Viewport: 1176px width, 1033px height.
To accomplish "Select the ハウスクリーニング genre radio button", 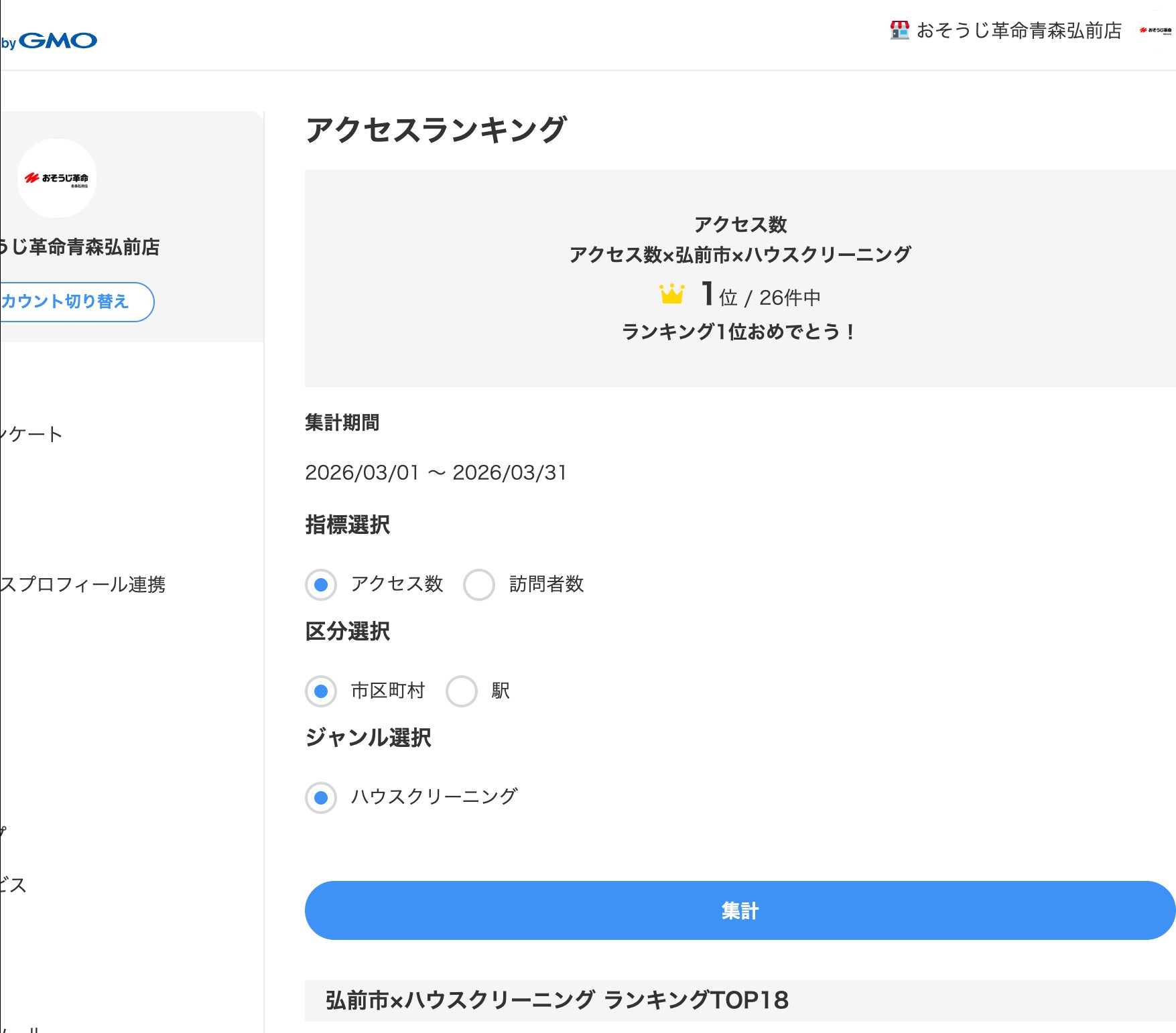I will tap(321, 797).
